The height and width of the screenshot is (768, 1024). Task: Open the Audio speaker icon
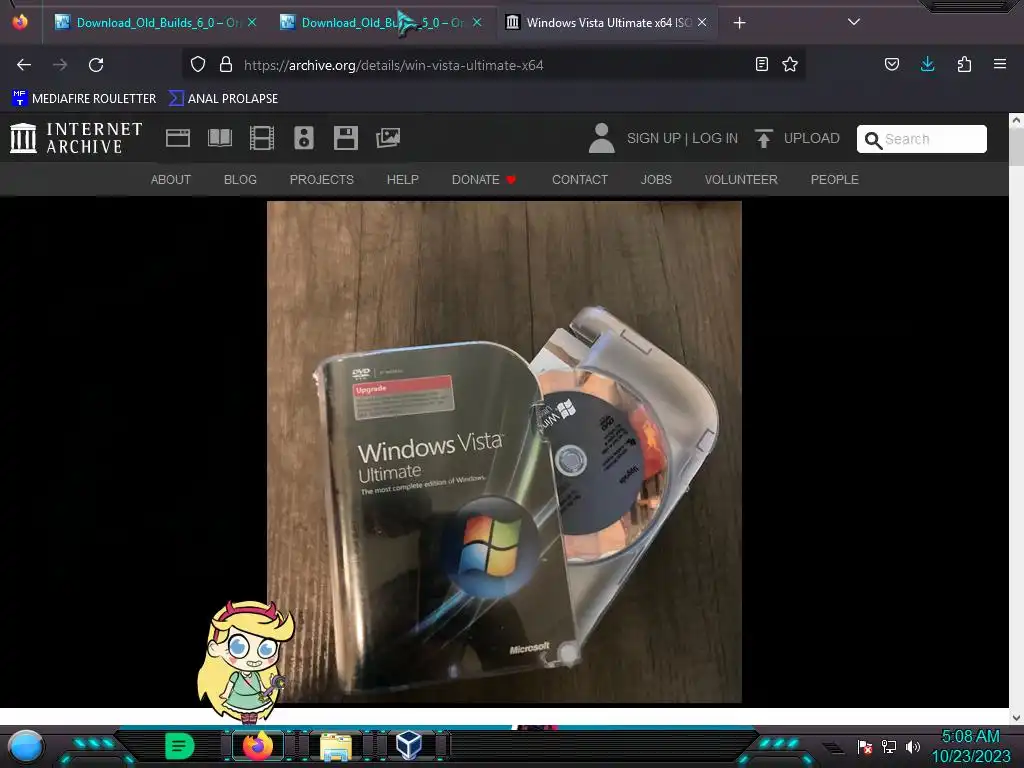pyautogui.click(x=304, y=138)
